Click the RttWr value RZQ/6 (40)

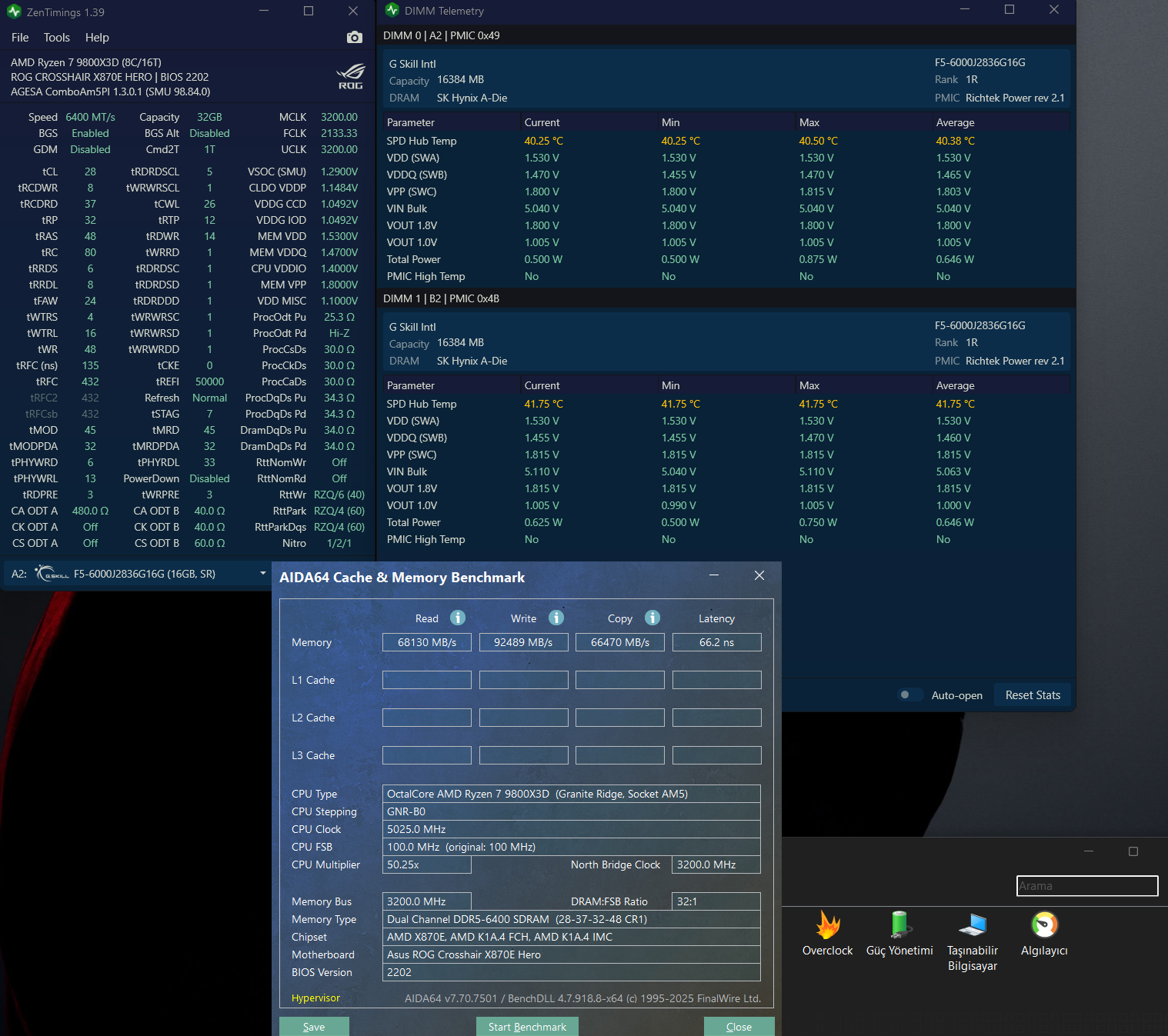[x=339, y=495]
